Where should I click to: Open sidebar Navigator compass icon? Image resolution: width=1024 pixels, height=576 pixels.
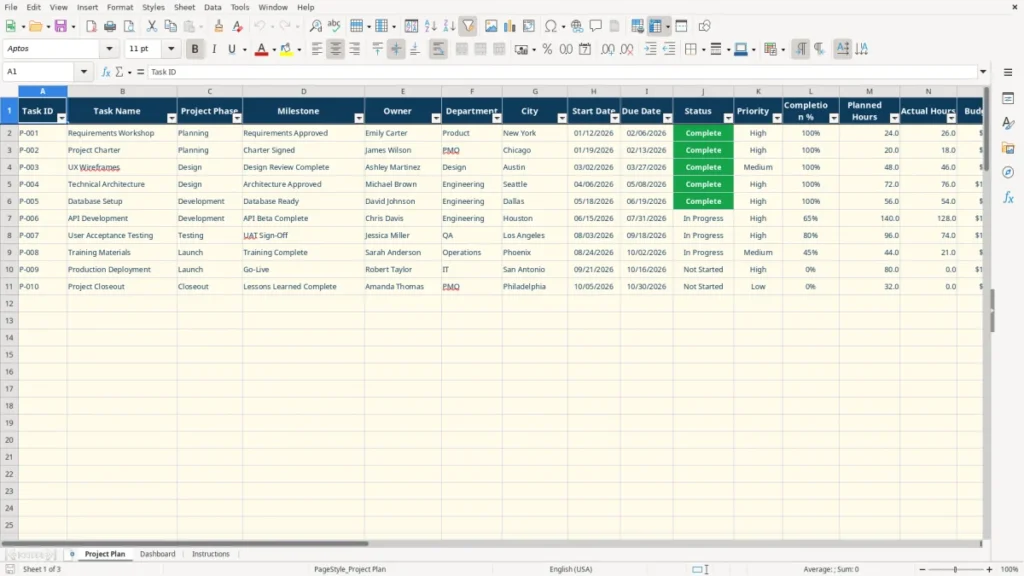[x=1008, y=172]
